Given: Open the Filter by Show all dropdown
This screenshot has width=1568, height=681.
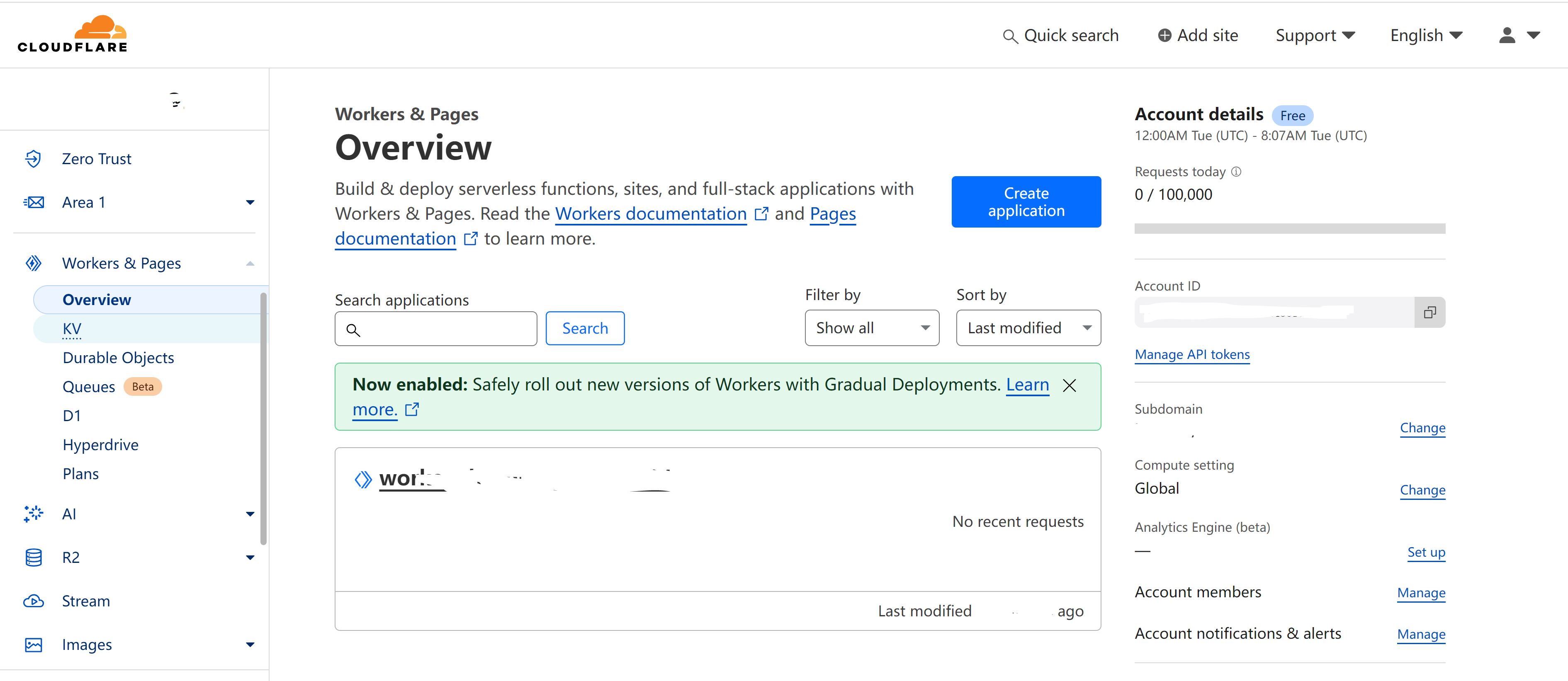Looking at the screenshot, I should pos(871,328).
